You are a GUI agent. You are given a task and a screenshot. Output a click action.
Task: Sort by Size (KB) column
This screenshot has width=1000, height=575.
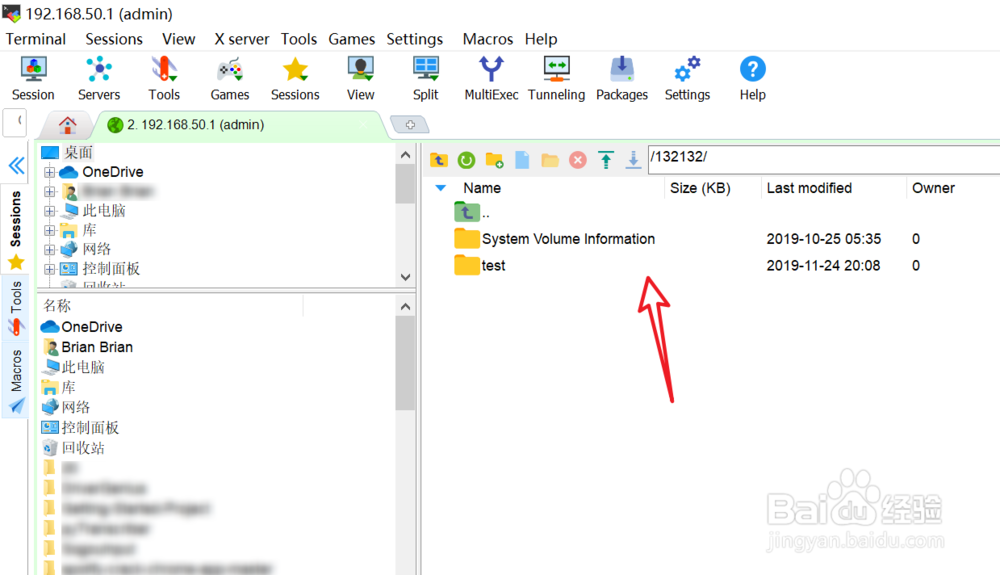[700, 188]
